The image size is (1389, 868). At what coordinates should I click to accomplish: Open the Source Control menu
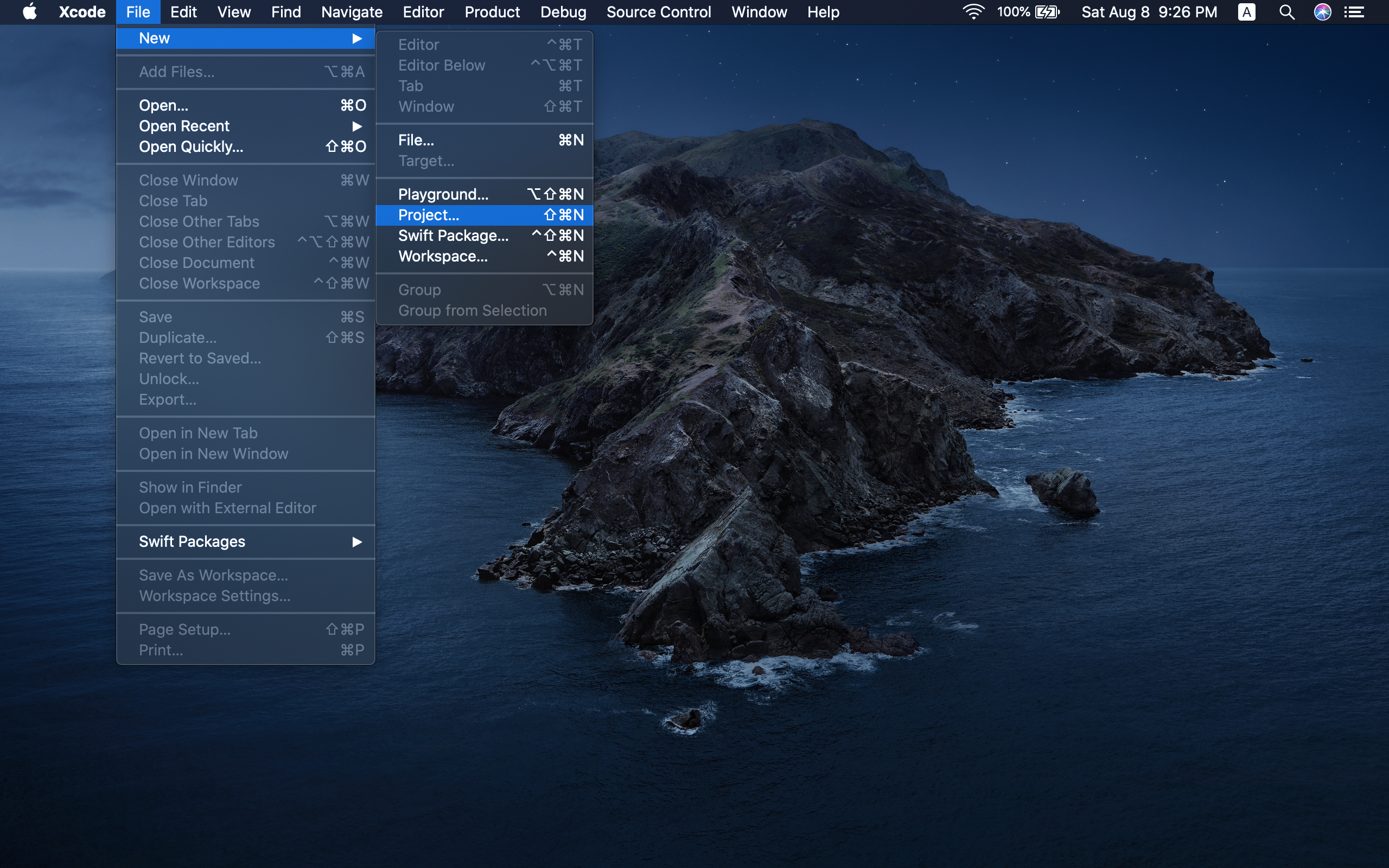click(658, 11)
